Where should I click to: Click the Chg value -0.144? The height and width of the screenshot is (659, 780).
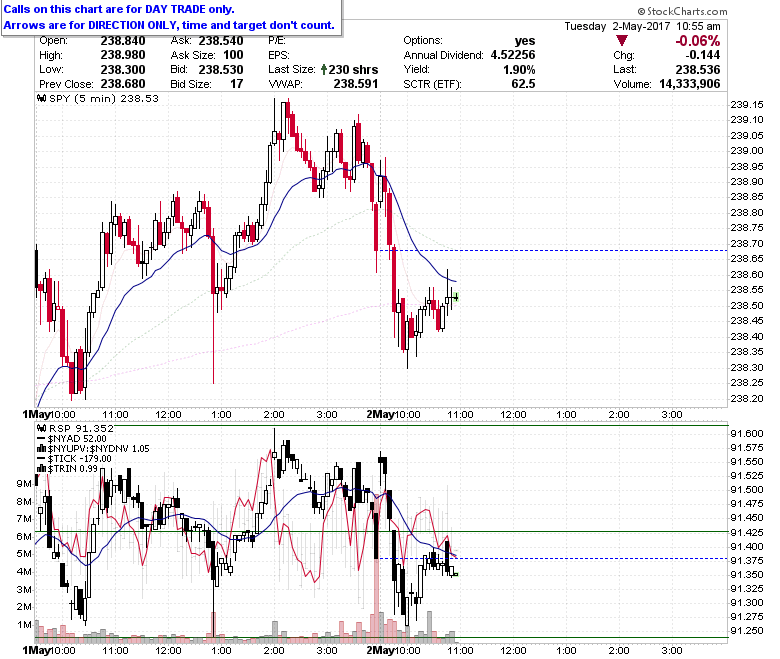(702, 55)
